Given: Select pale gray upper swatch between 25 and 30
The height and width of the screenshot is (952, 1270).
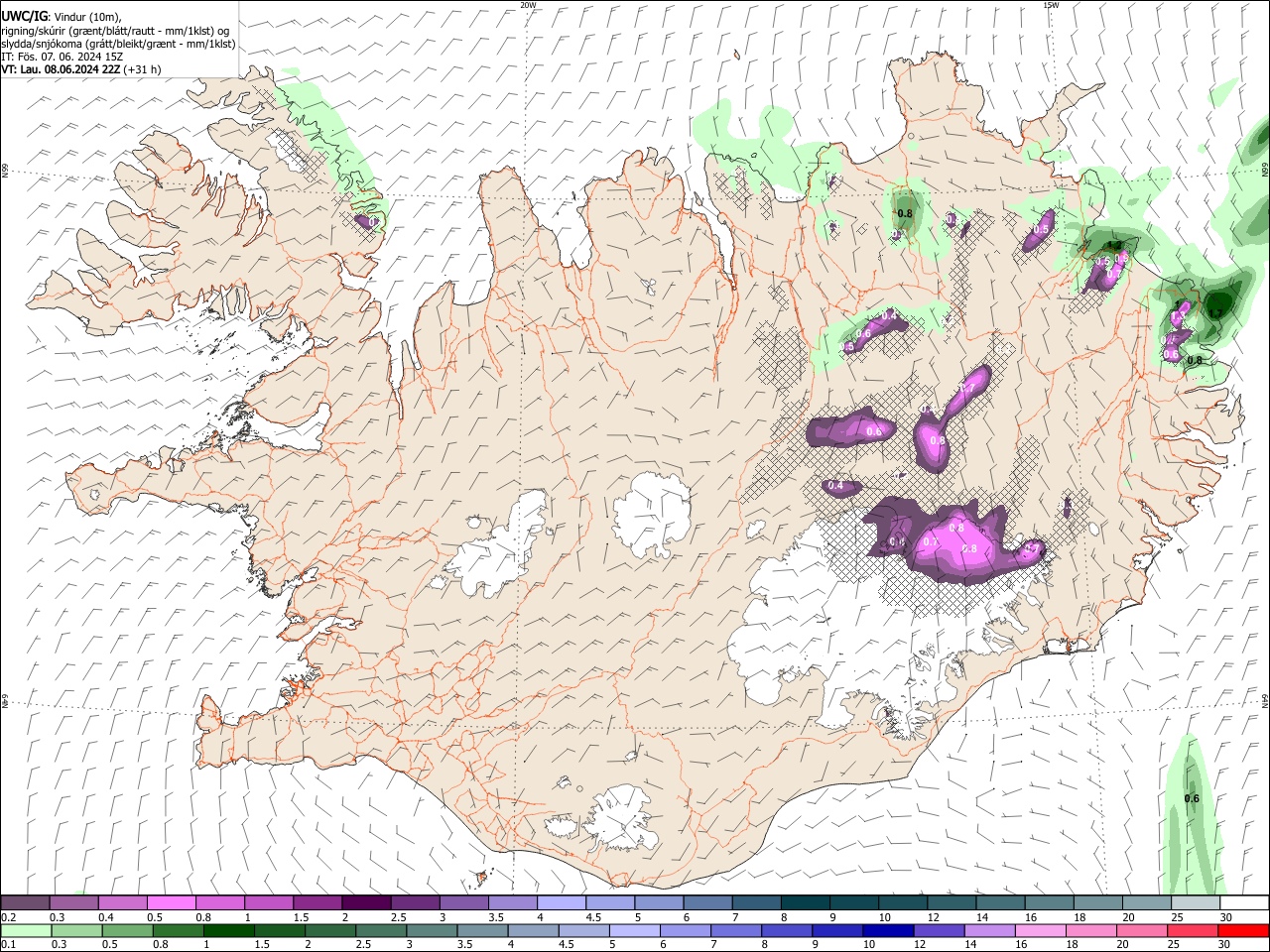Looking at the screenshot, I should click(x=1194, y=903).
